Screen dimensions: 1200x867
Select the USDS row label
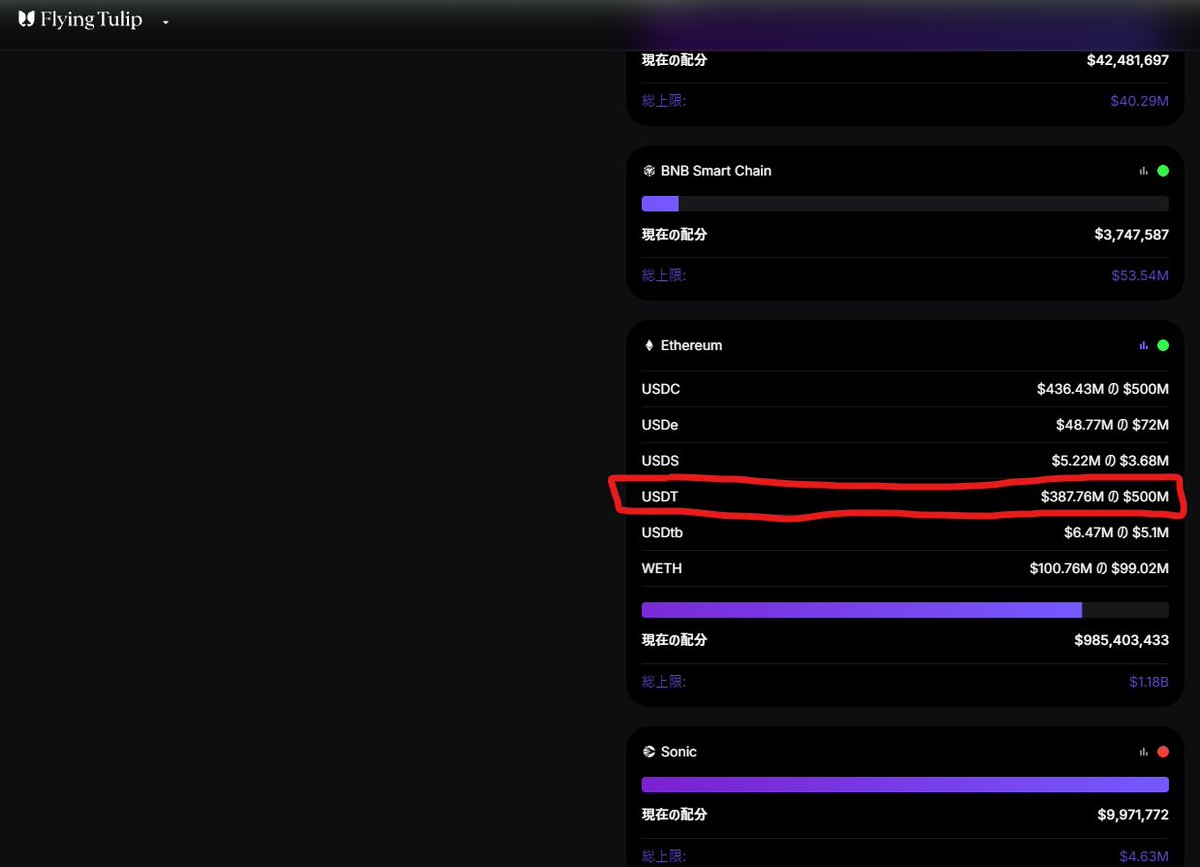[x=660, y=461]
